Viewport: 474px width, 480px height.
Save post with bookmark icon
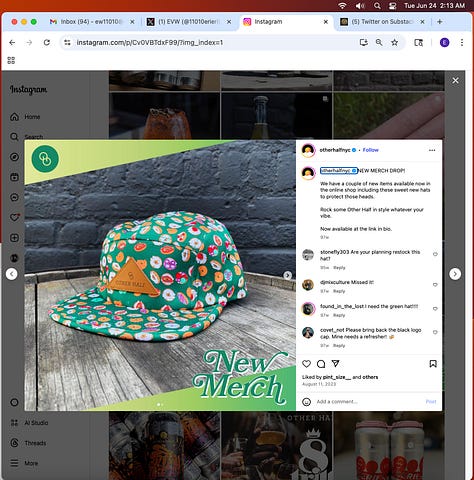pyautogui.click(x=433, y=364)
